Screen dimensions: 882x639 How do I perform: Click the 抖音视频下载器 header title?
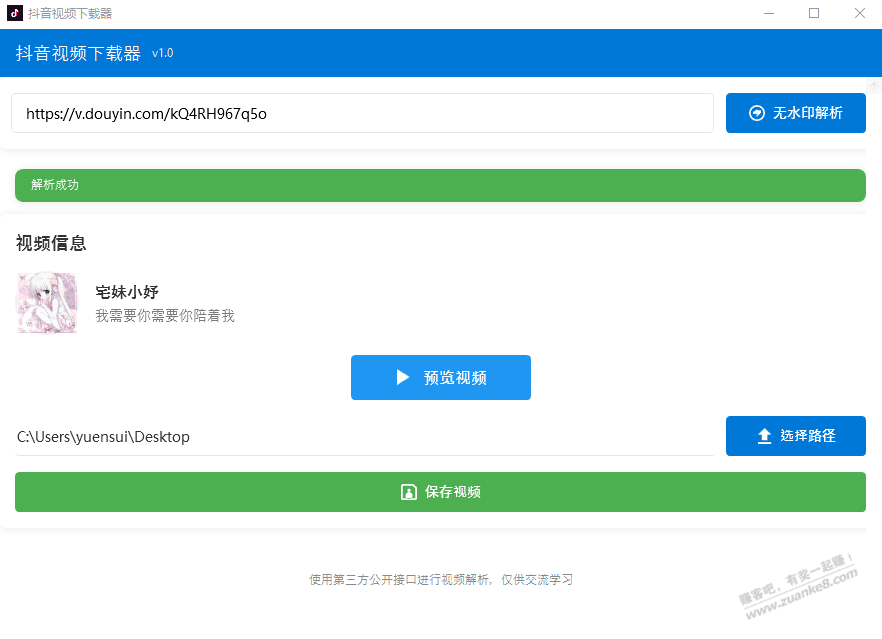coord(78,53)
